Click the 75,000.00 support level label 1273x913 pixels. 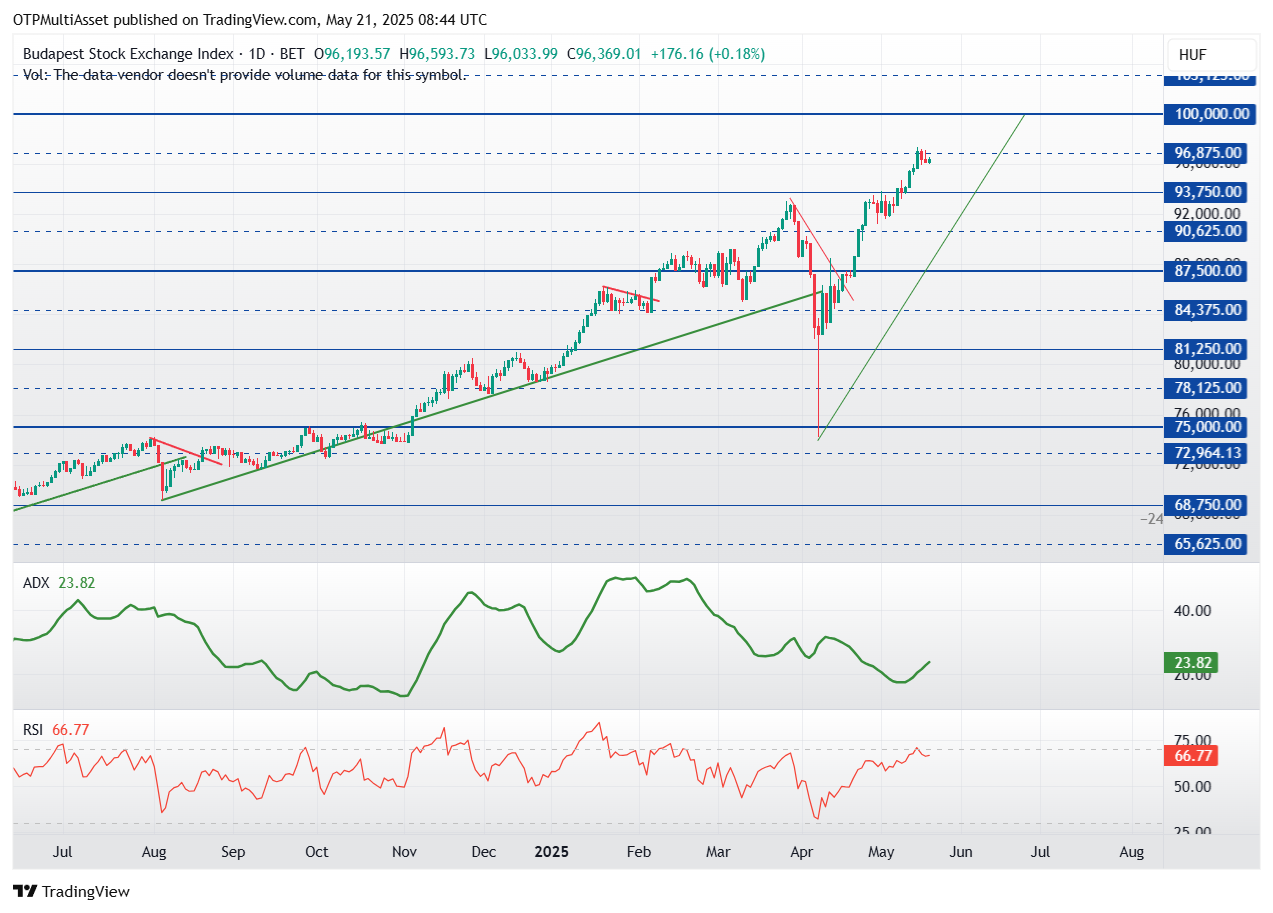tap(1205, 427)
